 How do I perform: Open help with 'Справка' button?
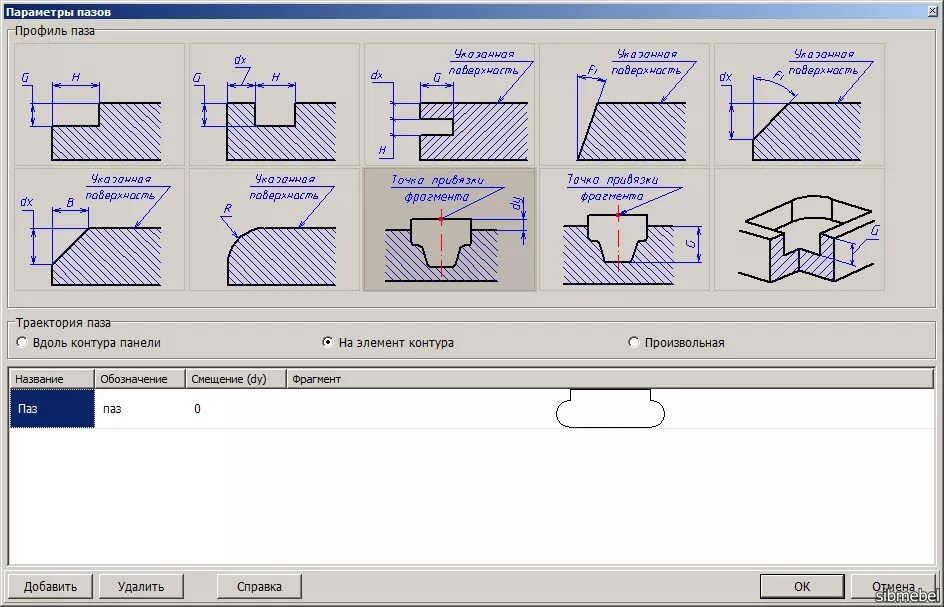259,587
